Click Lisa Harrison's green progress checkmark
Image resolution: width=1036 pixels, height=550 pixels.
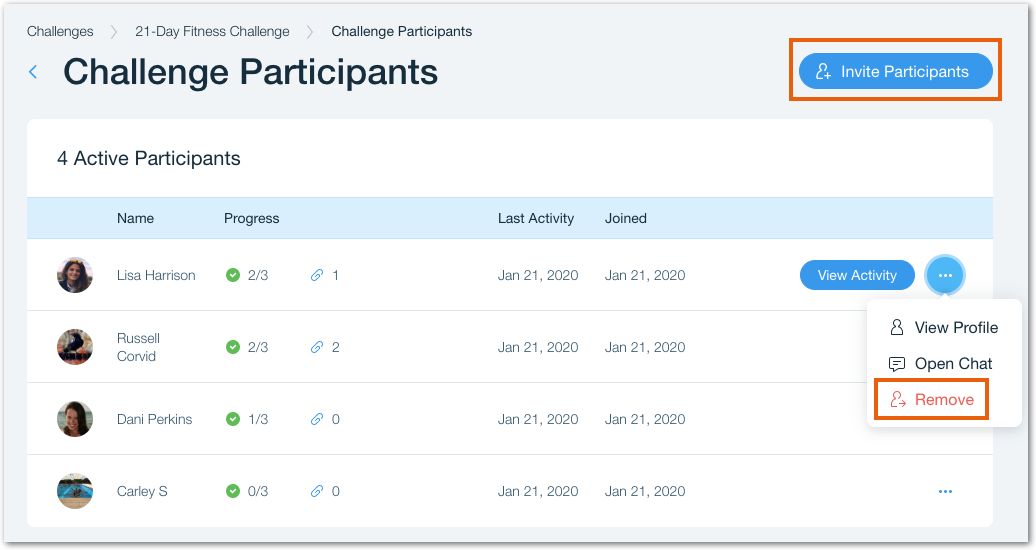233,275
